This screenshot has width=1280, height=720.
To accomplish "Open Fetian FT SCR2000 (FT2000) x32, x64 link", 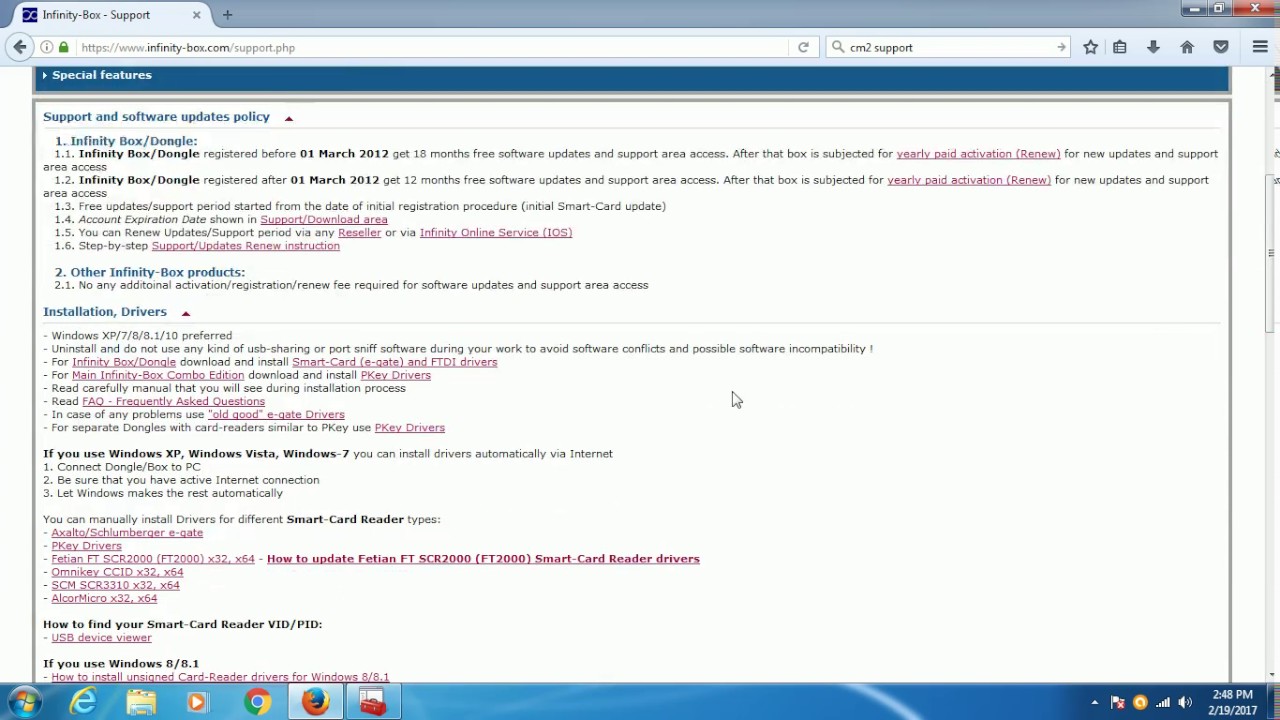I will coord(153,559).
